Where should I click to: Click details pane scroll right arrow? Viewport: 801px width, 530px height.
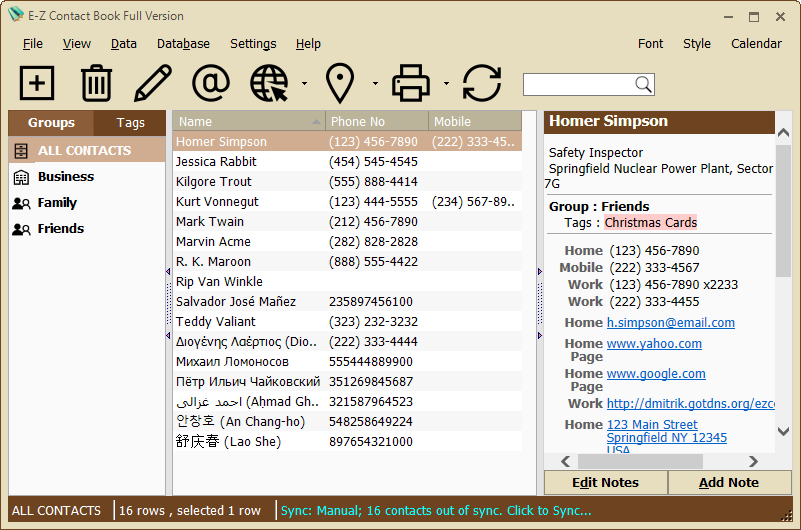coord(753,462)
